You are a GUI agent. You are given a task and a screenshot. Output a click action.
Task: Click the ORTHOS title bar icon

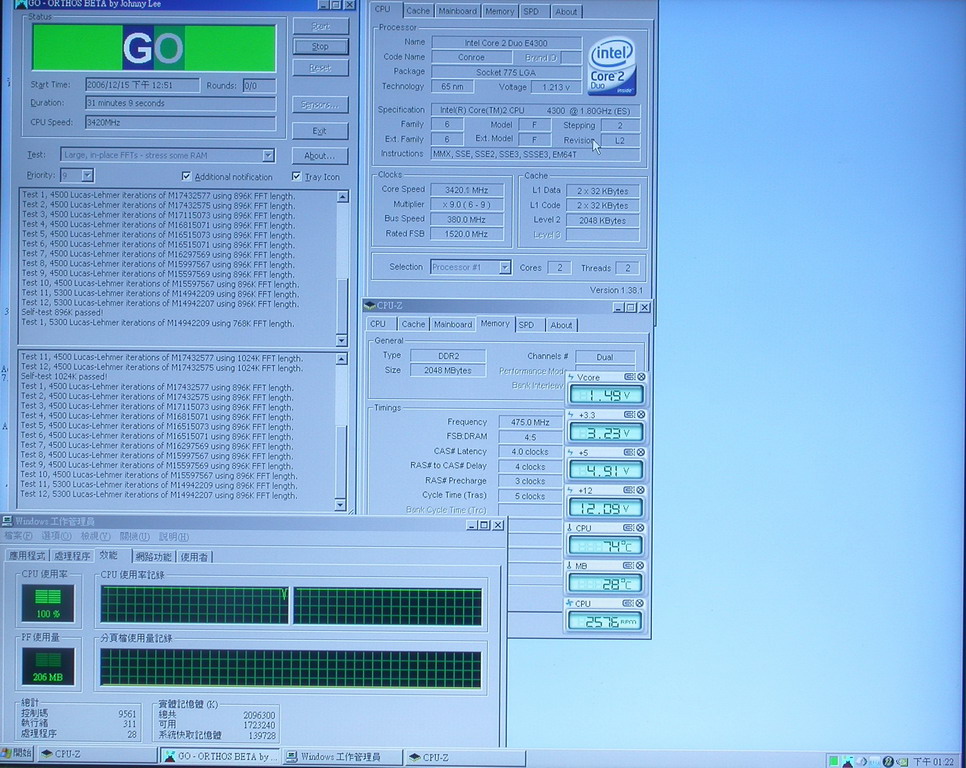pyautogui.click(x=20, y=4)
